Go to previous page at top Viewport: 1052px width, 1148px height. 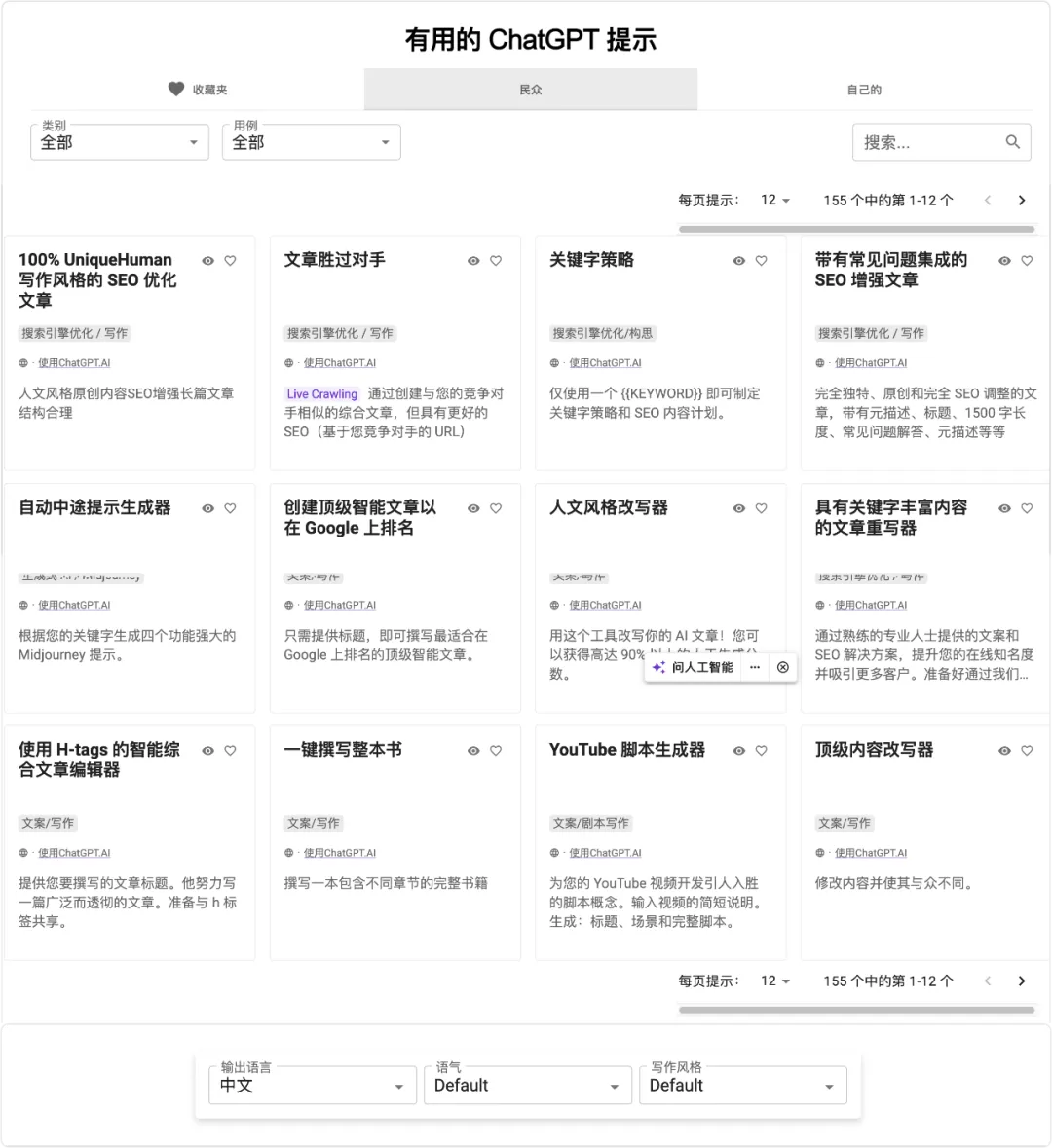click(988, 200)
